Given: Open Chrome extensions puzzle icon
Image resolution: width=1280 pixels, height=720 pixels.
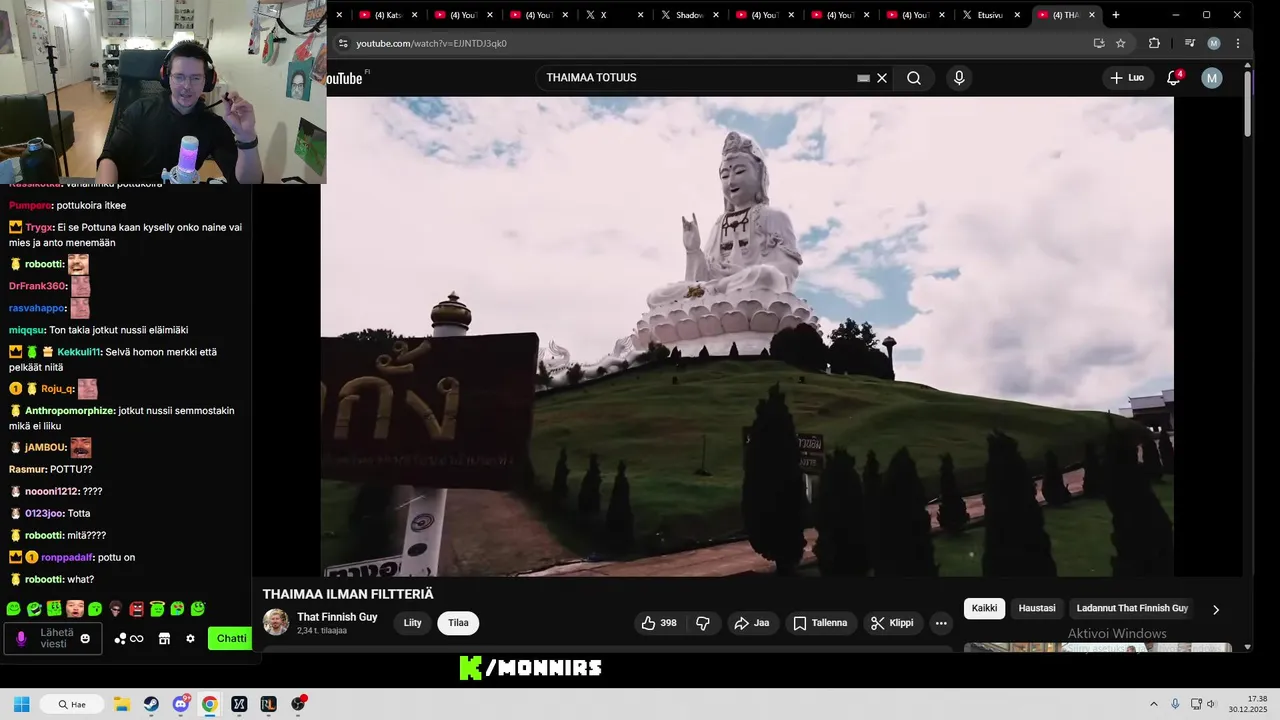Looking at the screenshot, I should coord(1154,43).
